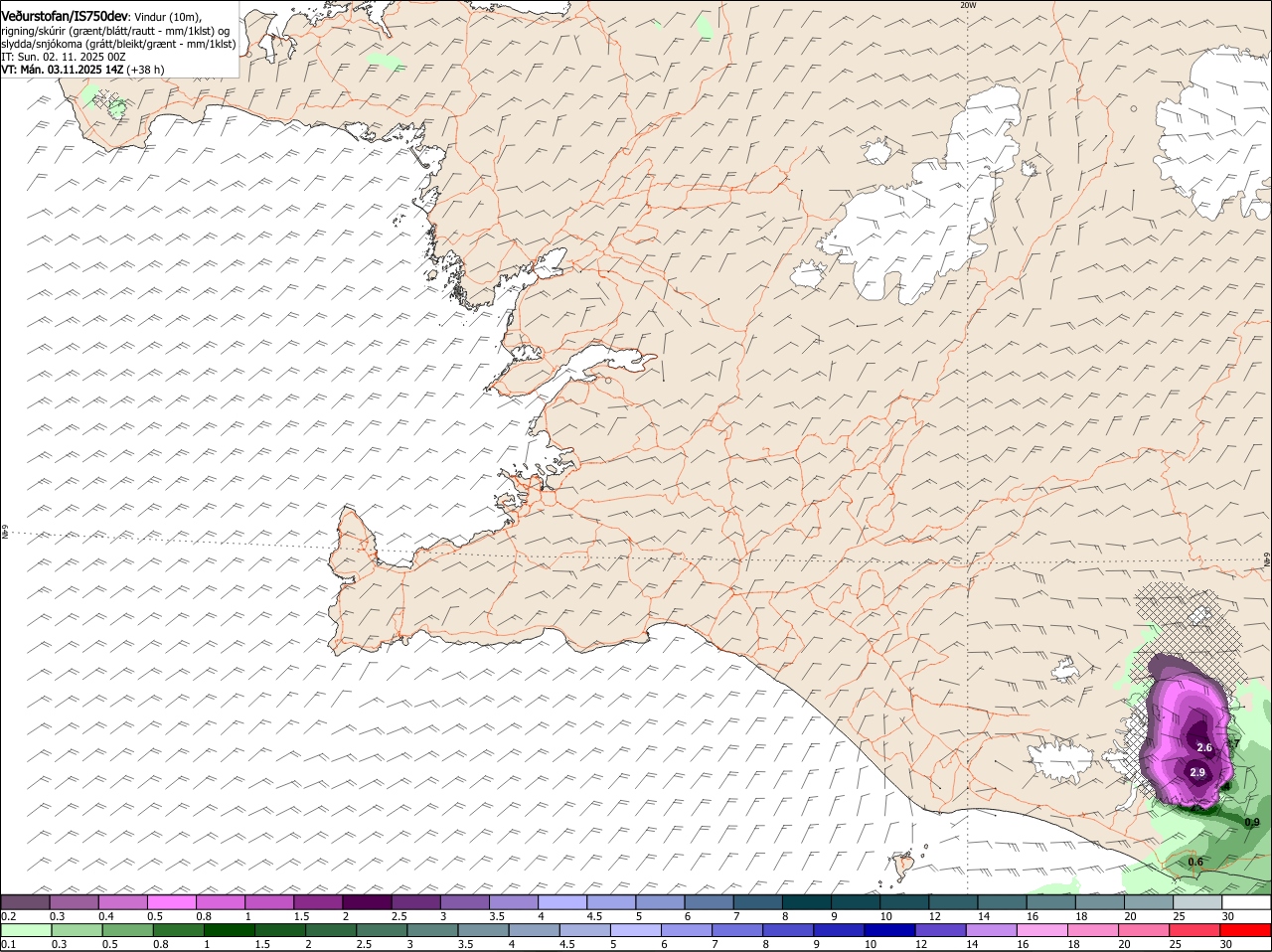Select the 12 swatch in the upper legend

(x=953, y=902)
